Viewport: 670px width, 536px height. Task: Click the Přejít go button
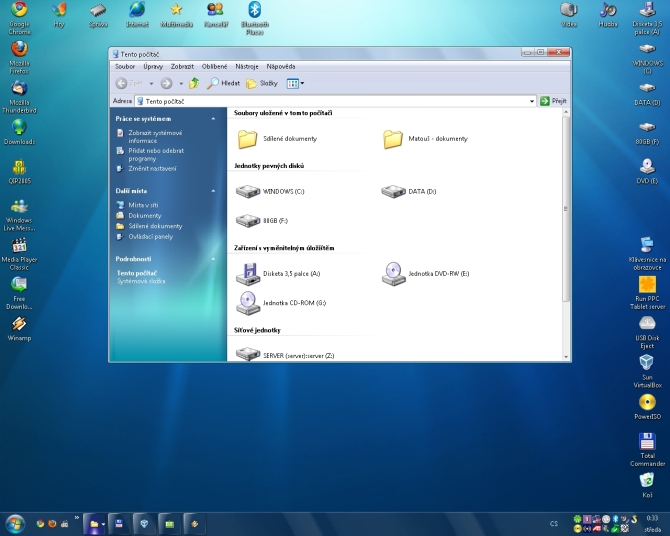pyautogui.click(x=553, y=101)
